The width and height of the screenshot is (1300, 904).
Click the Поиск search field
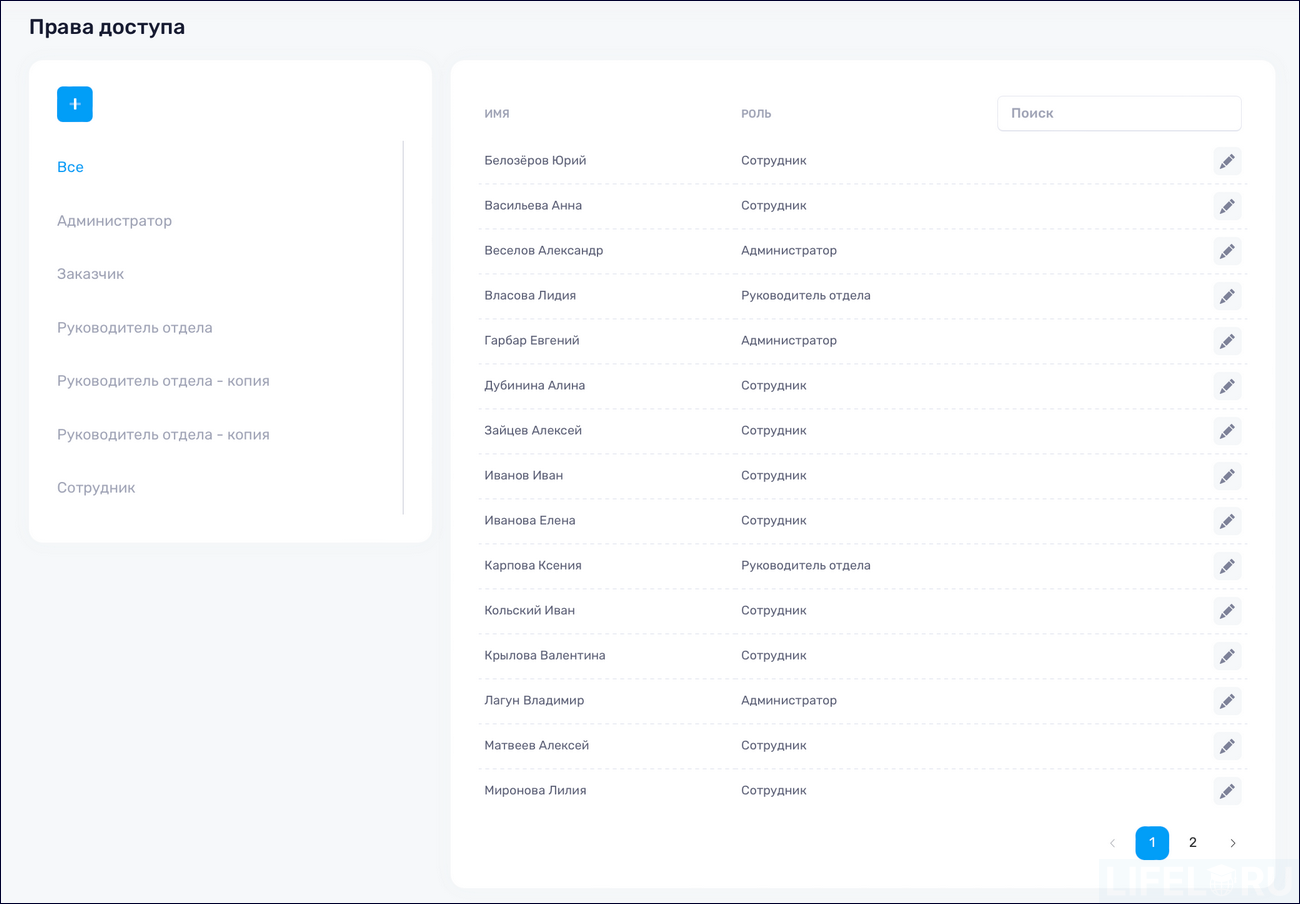1119,113
